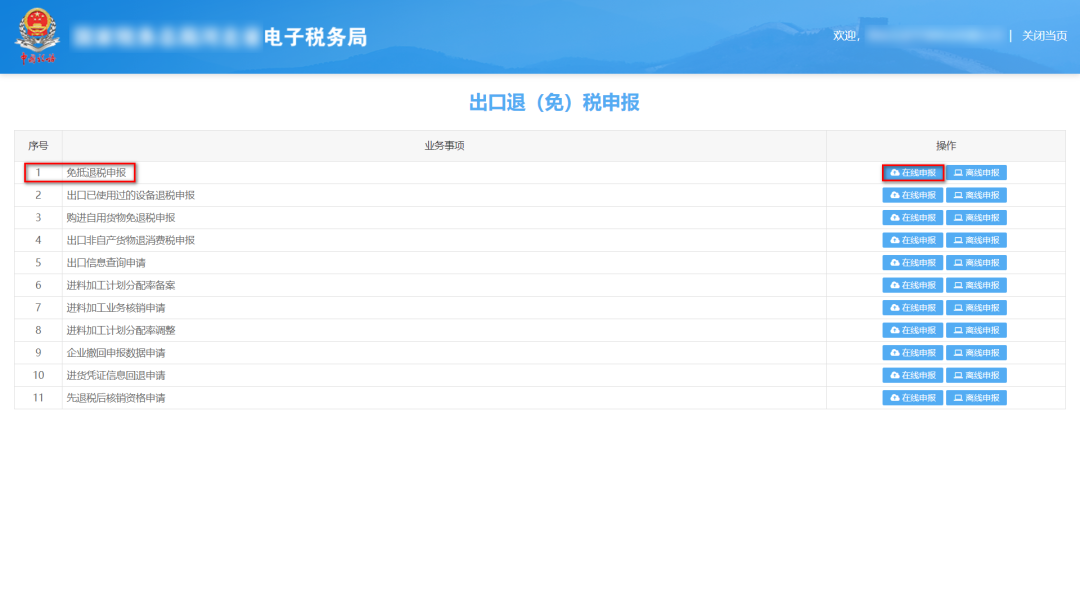Click the 电子税务局 header title

(x=315, y=37)
